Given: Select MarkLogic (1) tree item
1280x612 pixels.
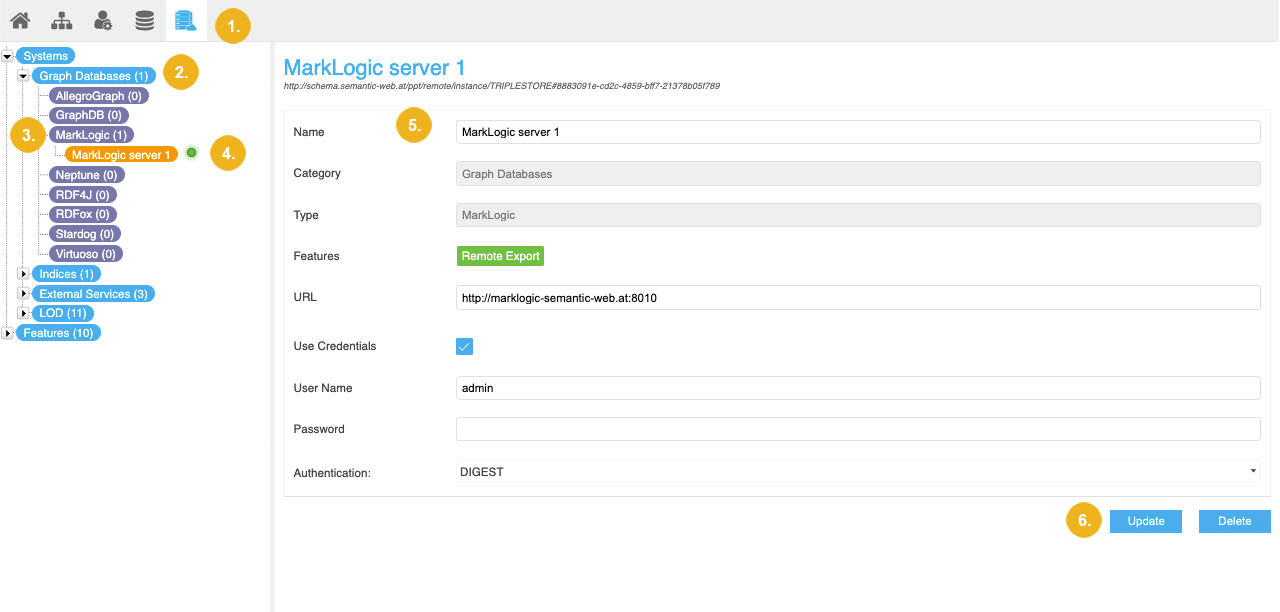Looking at the screenshot, I should [x=91, y=134].
